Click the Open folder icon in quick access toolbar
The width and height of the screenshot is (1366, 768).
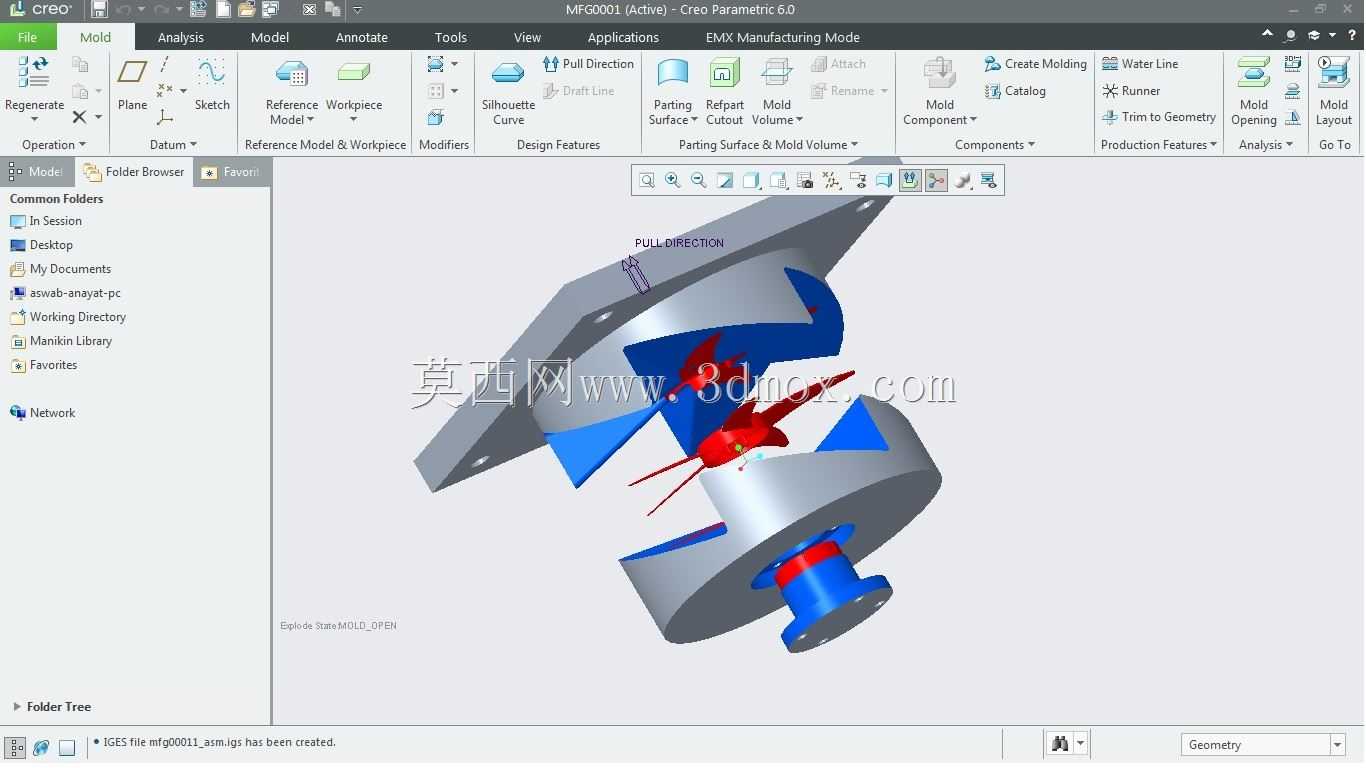click(x=247, y=10)
